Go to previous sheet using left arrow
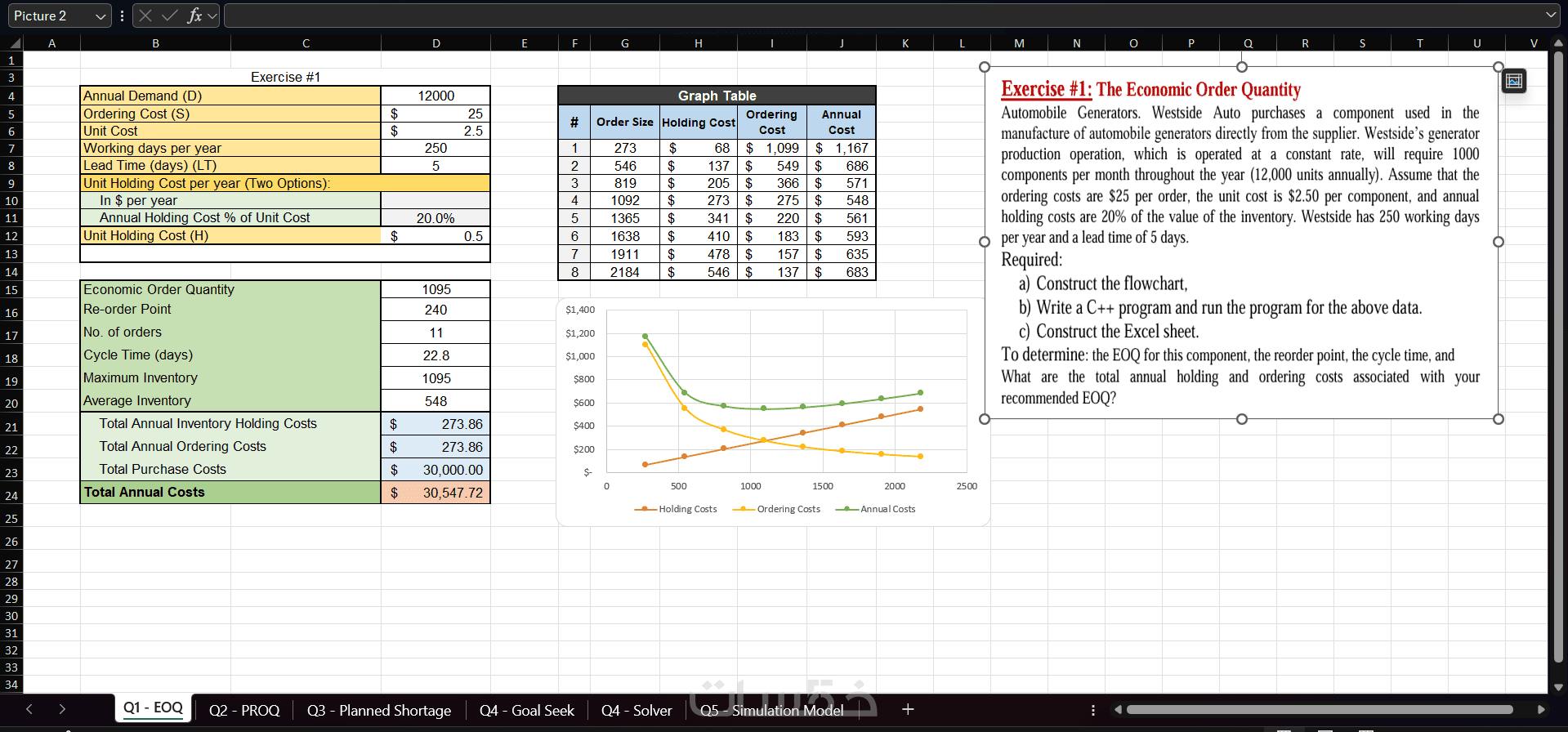The image size is (1568, 732). coord(29,709)
